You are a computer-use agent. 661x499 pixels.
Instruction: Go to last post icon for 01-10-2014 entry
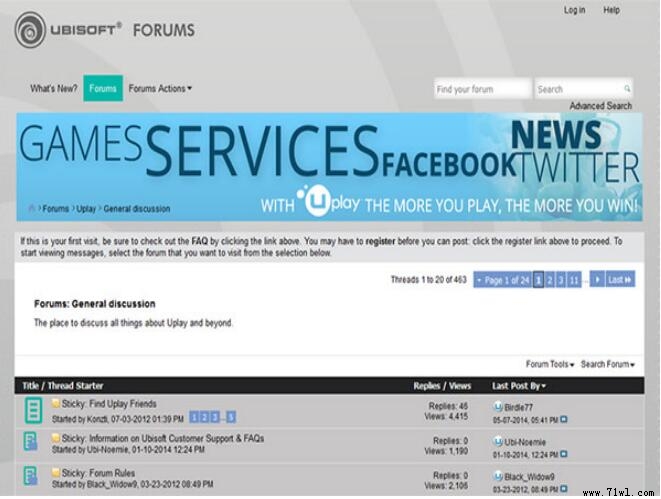(564, 454)
